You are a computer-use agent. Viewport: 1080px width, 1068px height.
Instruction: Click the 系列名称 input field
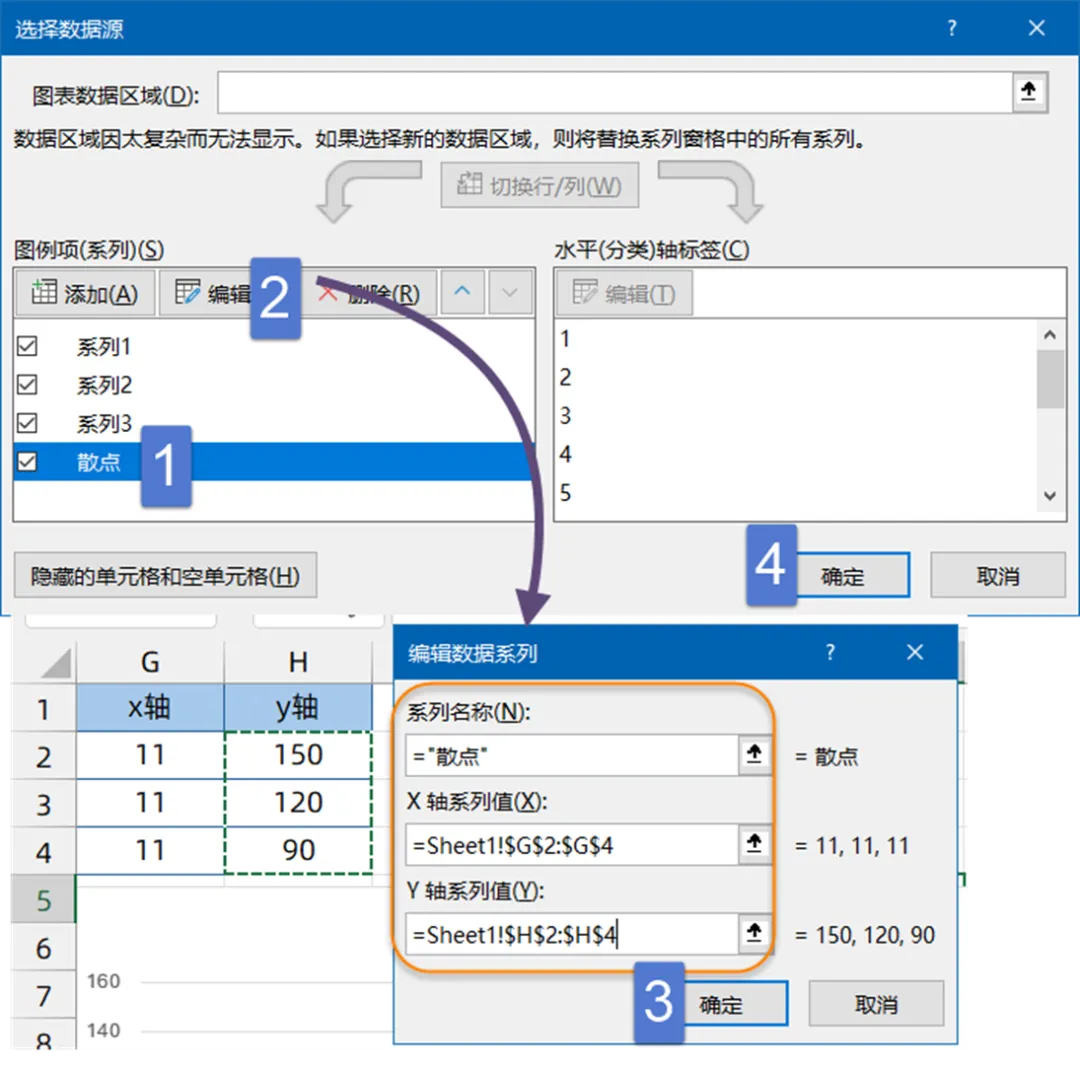572,755
